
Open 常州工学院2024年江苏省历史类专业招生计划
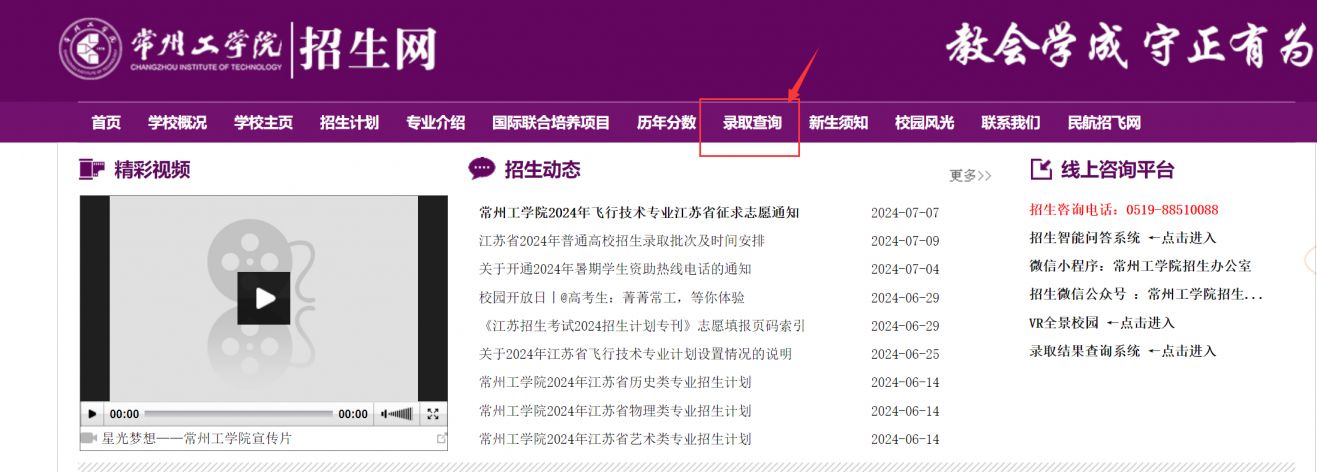click(615, 382)
